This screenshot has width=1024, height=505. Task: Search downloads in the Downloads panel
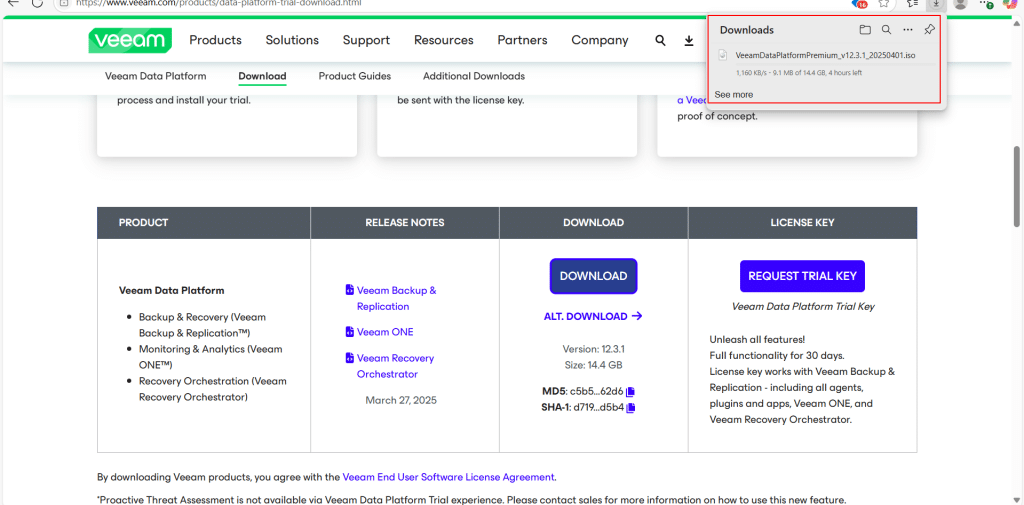pos(886,30)
